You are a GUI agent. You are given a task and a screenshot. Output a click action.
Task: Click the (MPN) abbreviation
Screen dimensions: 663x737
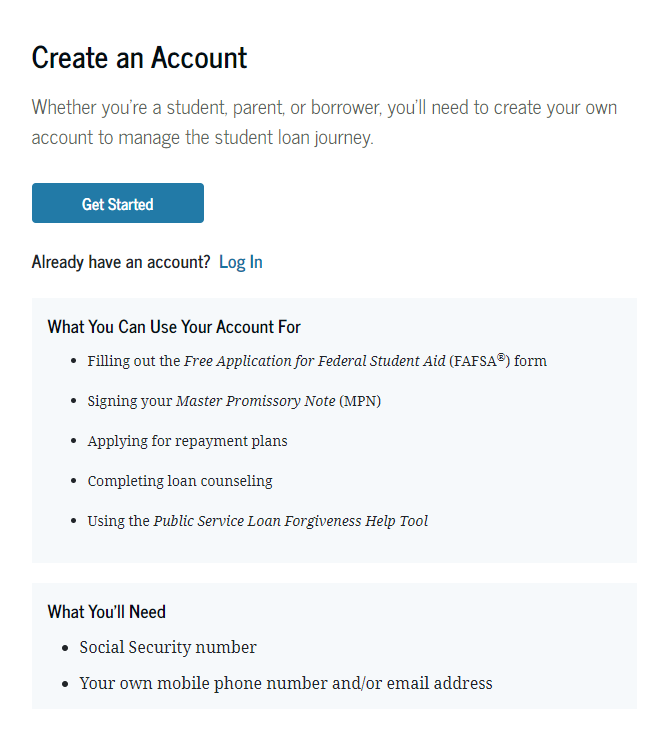coord(360,401)
